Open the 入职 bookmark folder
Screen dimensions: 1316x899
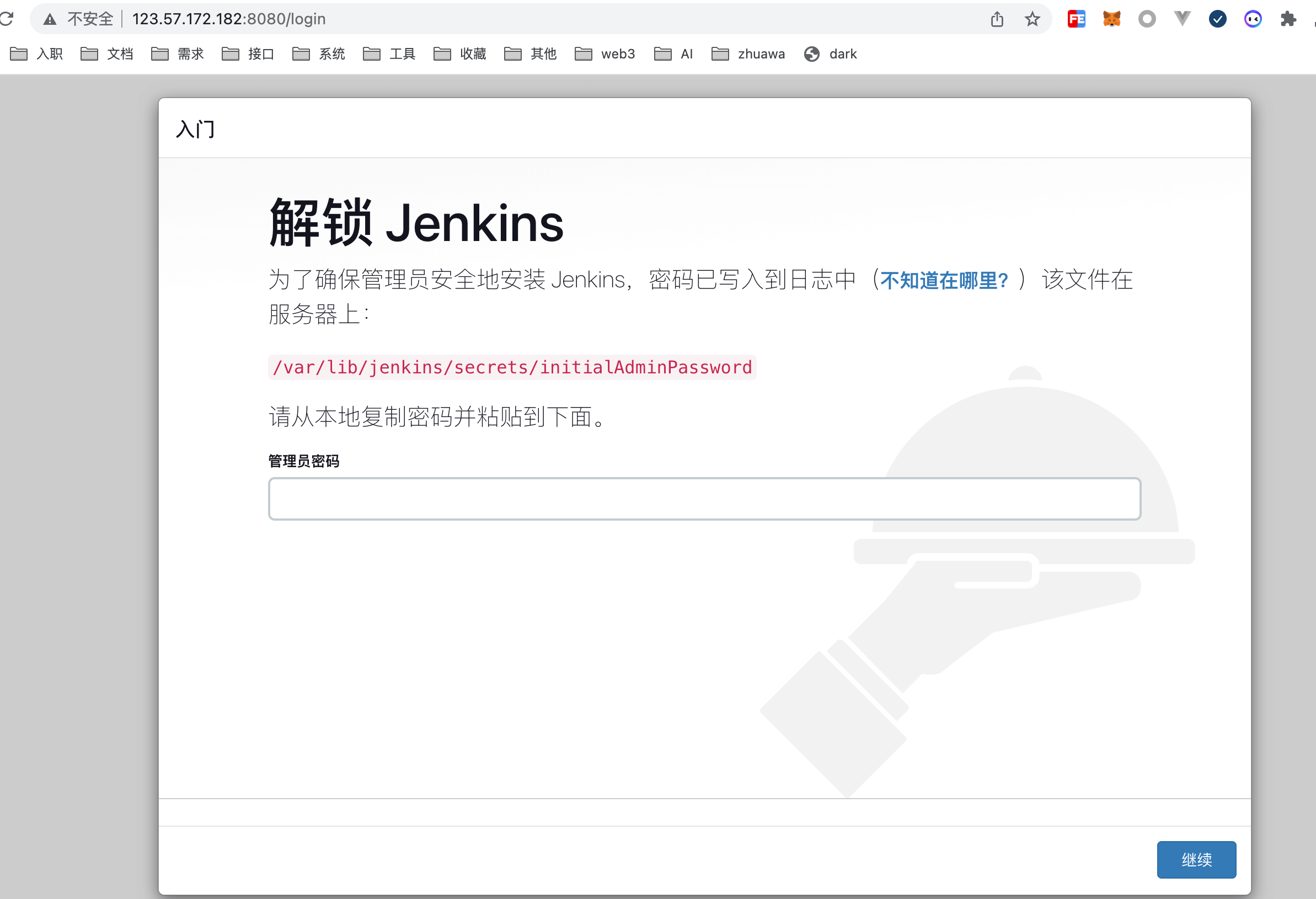pos(37,54)
